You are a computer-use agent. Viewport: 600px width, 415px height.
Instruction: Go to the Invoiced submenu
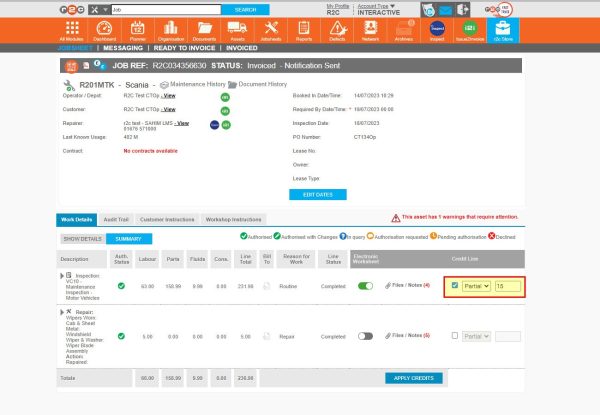(x=241, y=48)
